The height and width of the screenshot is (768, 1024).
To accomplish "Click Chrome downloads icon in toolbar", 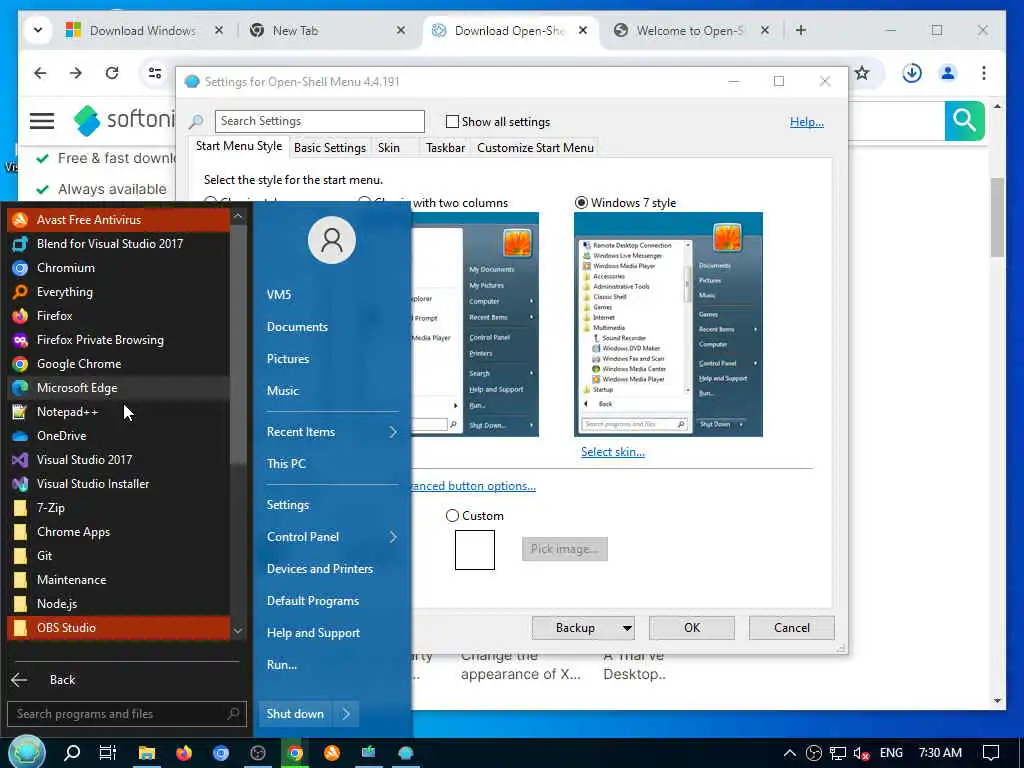I will click(912, 72).
